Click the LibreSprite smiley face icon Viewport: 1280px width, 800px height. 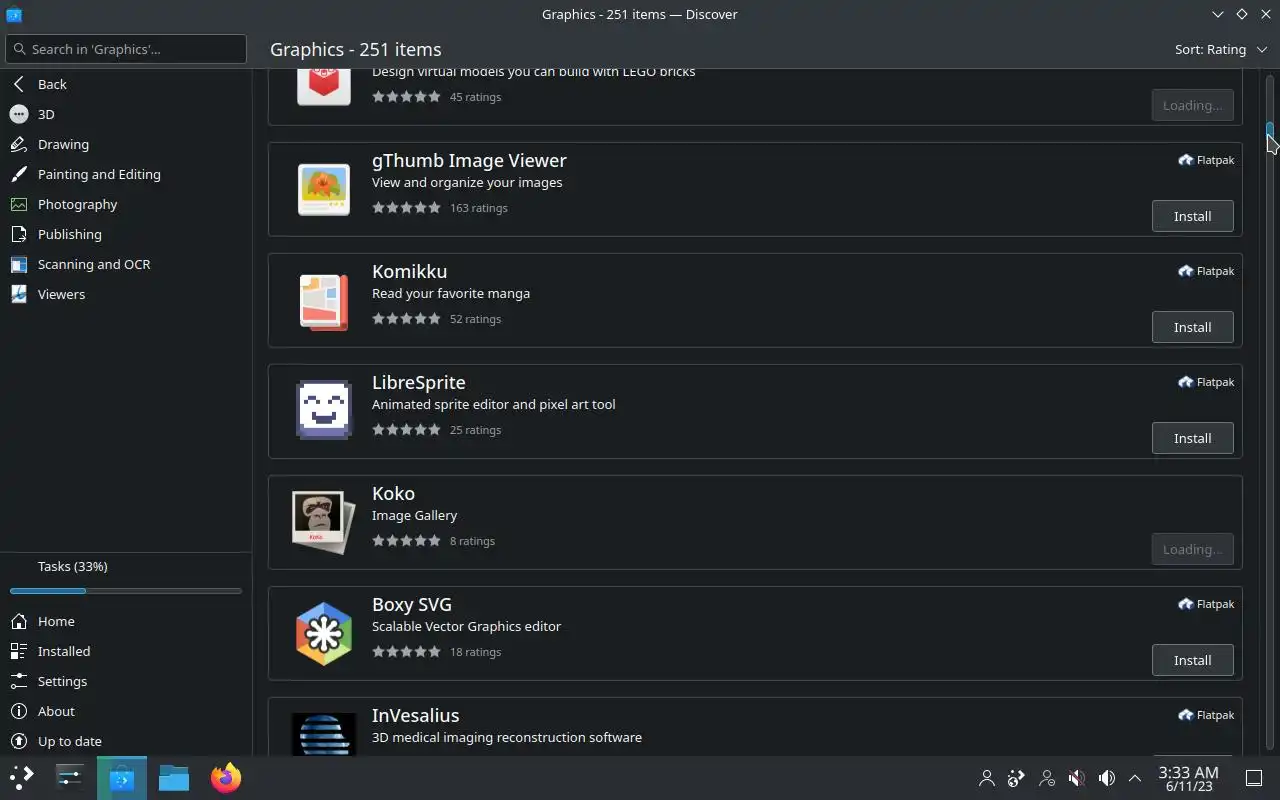[x=324, y=411]
